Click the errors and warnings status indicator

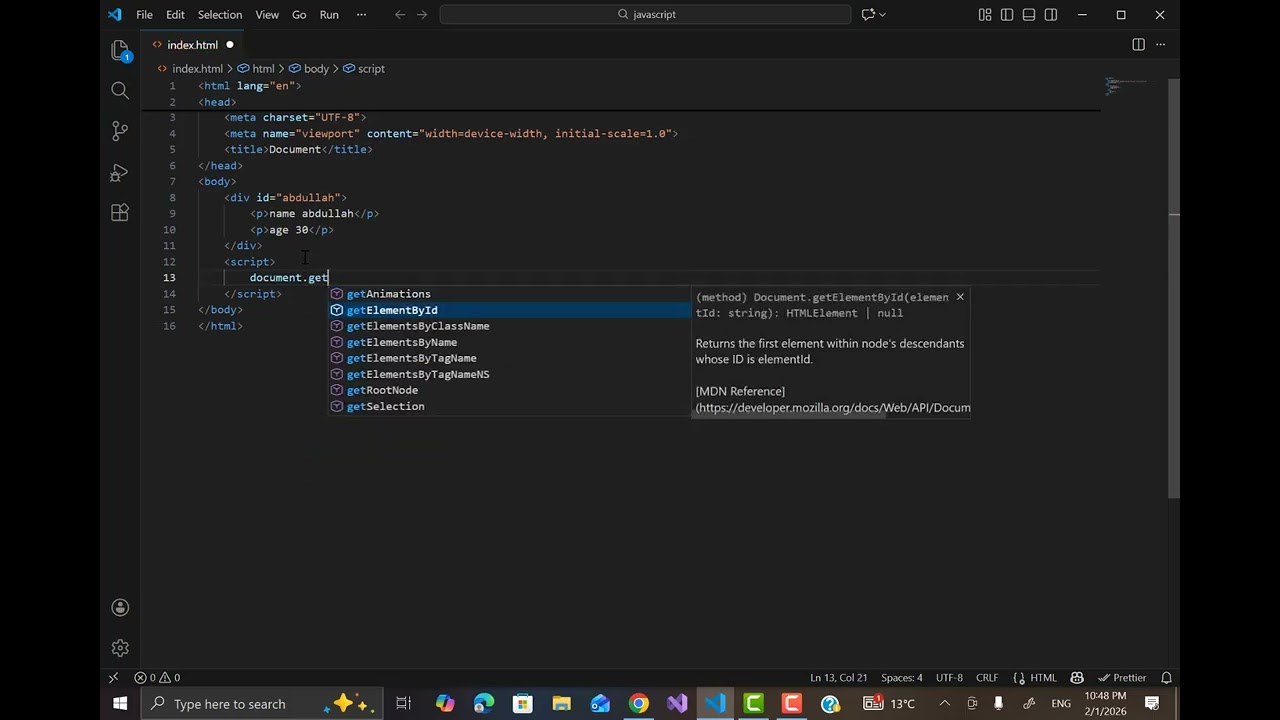[x=157, y=677]
